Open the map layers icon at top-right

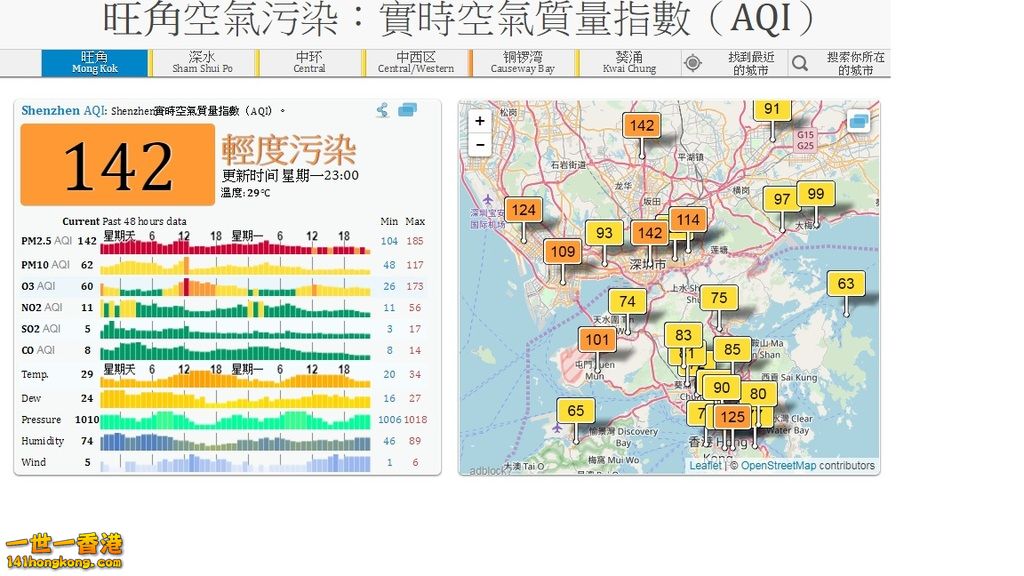click(x=858, y=121)
